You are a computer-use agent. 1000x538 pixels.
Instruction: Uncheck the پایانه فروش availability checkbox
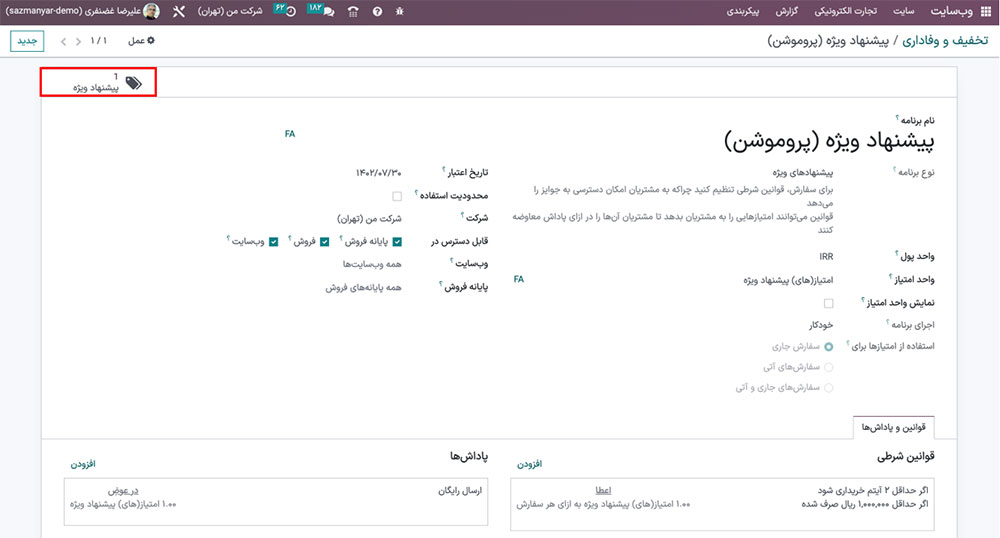coord(397,241)
